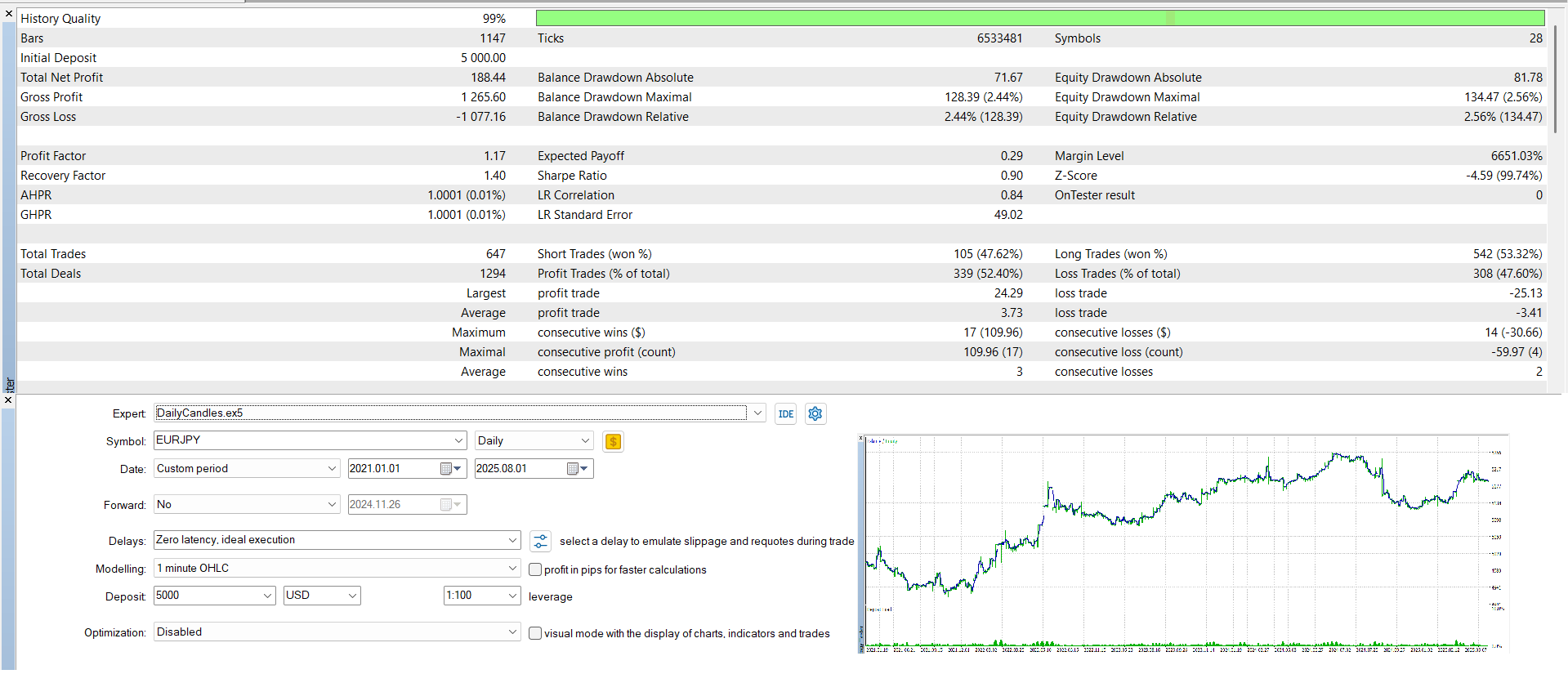
Task: Open the leverage dropdown showing 1:100
Action: 482,596
